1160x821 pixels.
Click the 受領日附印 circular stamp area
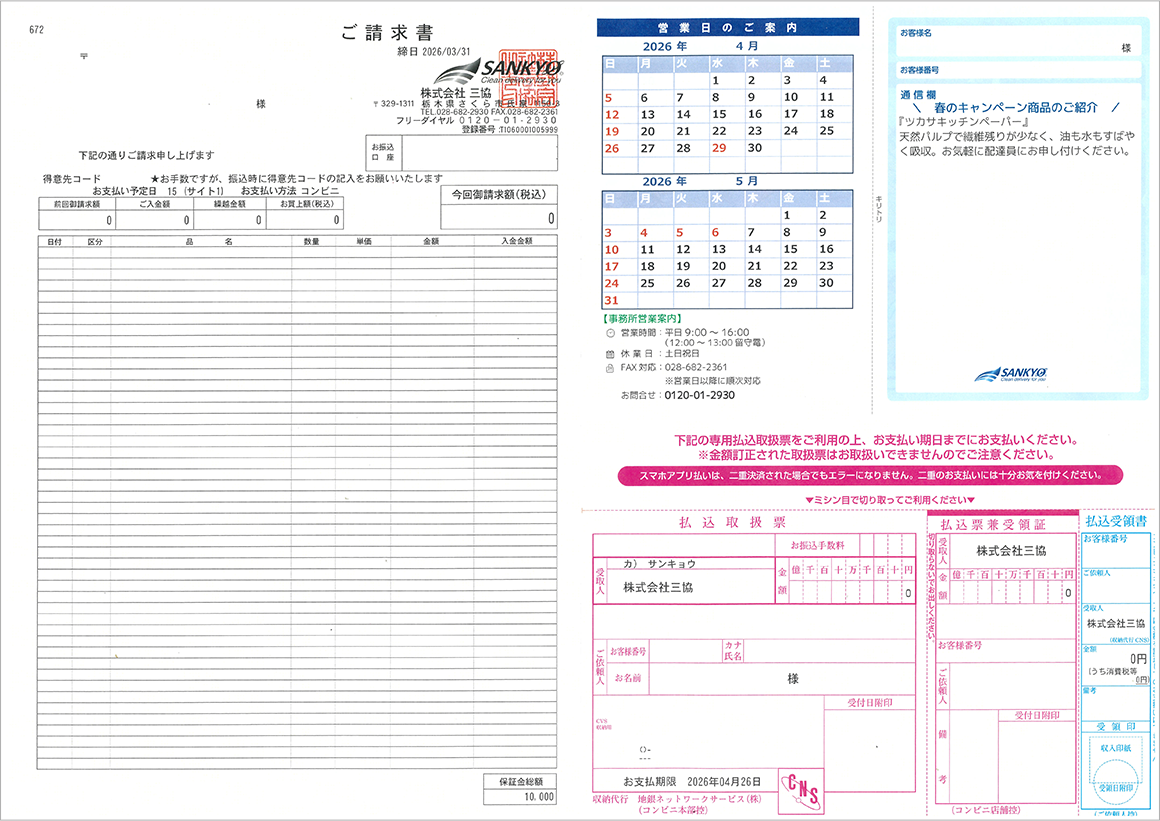pos(1116,787)
